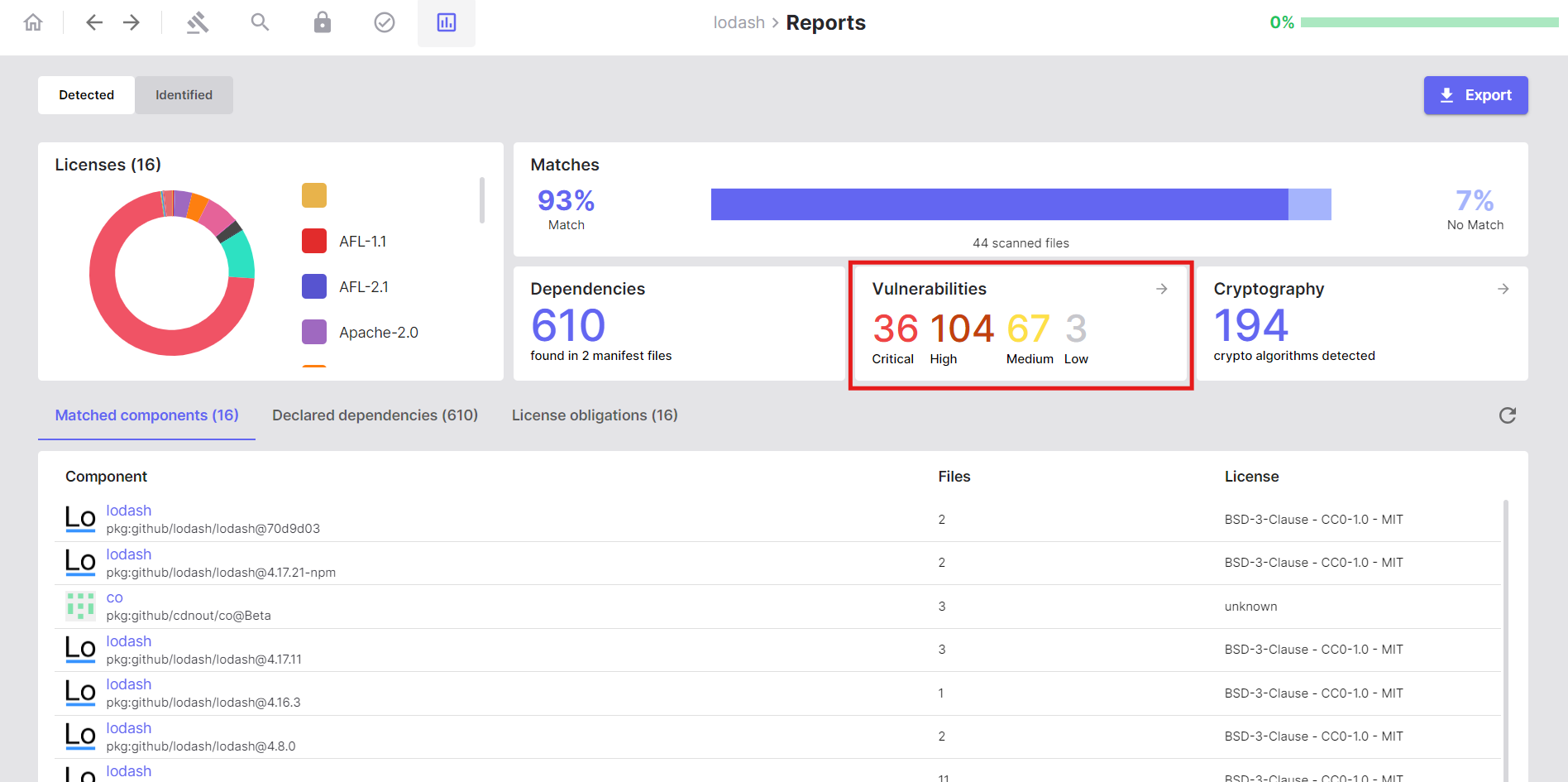Navigate back with the left arrow

pos(94,22)
